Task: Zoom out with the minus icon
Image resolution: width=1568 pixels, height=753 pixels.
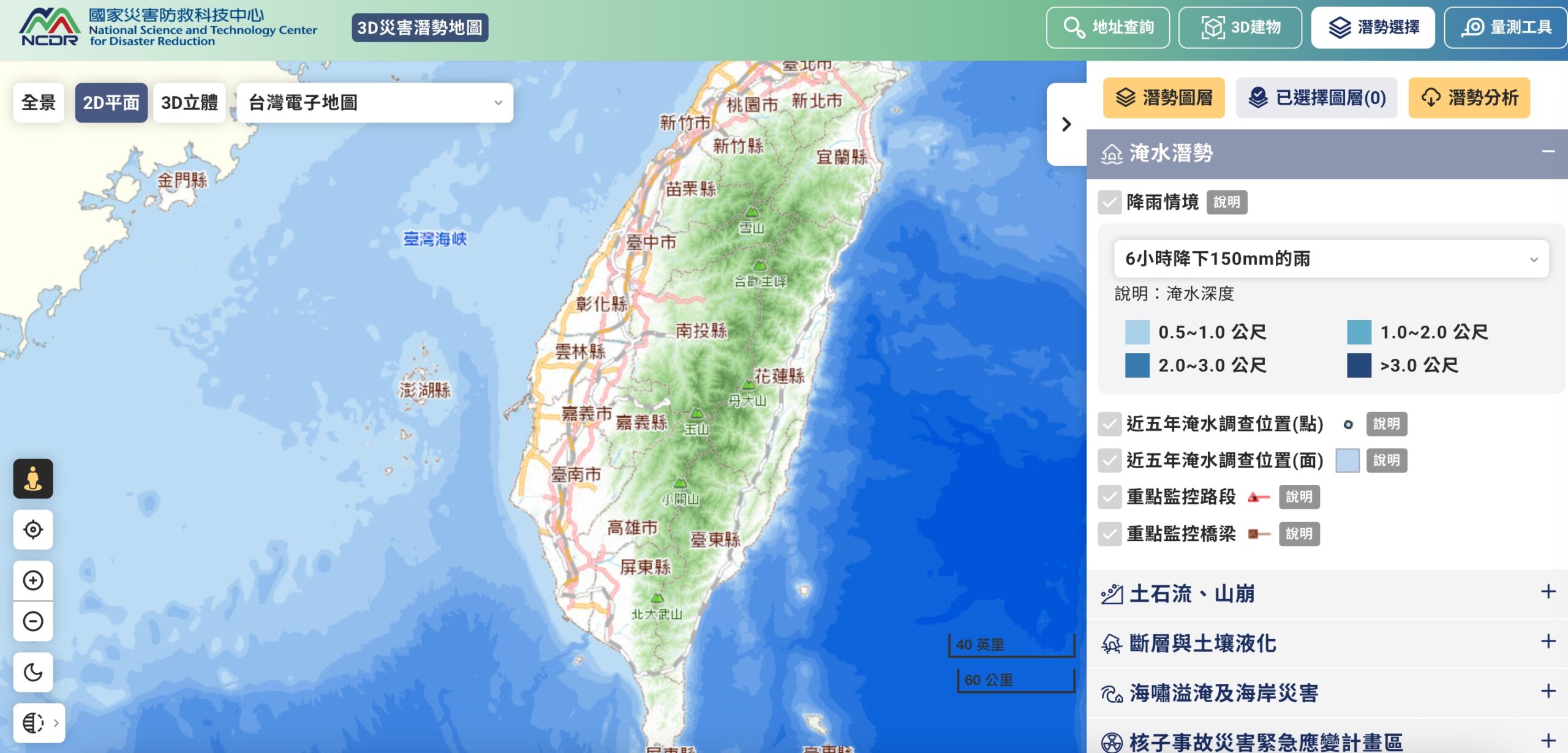Action: [33, 621]
